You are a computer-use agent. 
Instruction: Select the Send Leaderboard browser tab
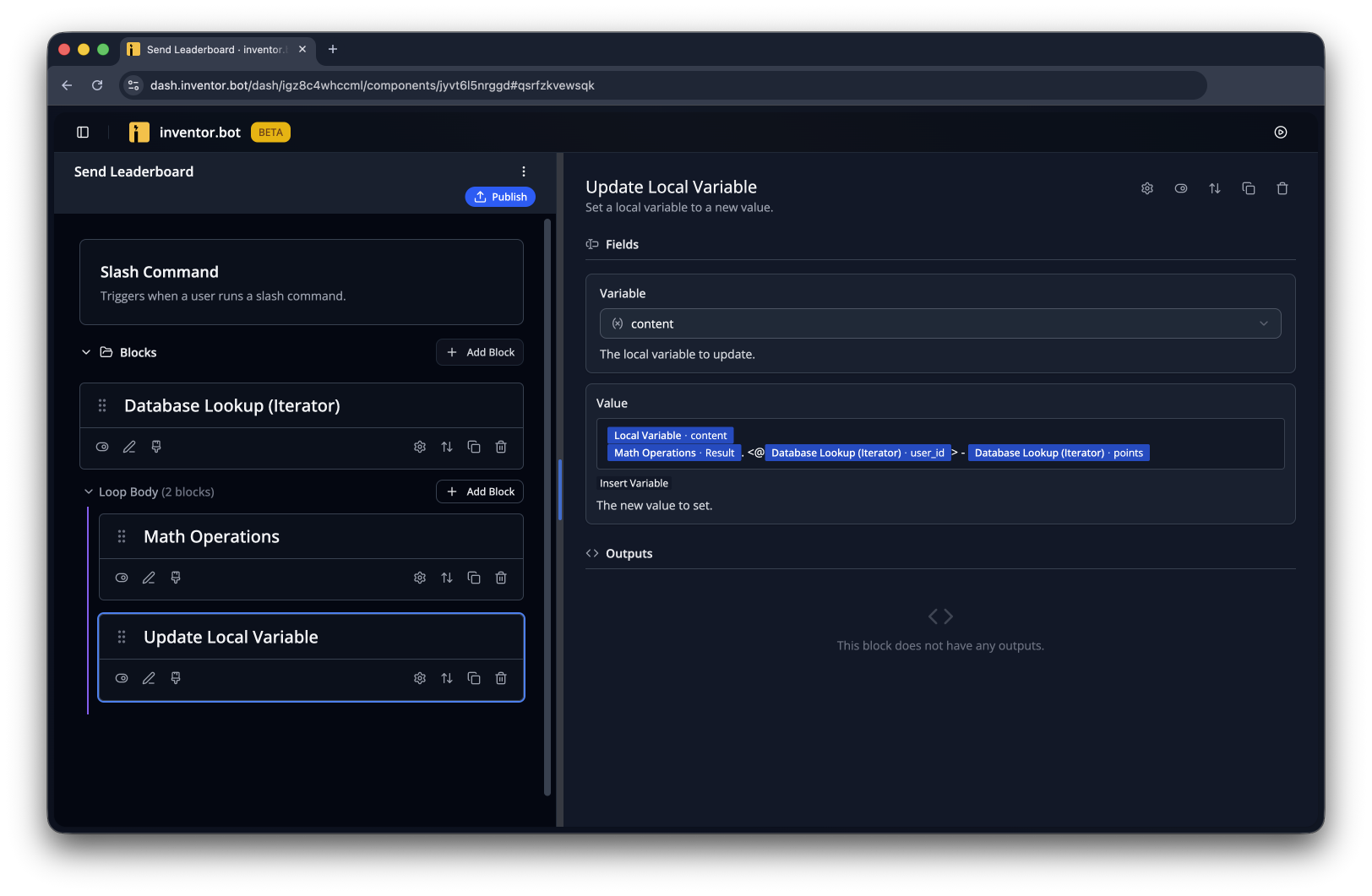pyautogui.click(x=218, y=50)
